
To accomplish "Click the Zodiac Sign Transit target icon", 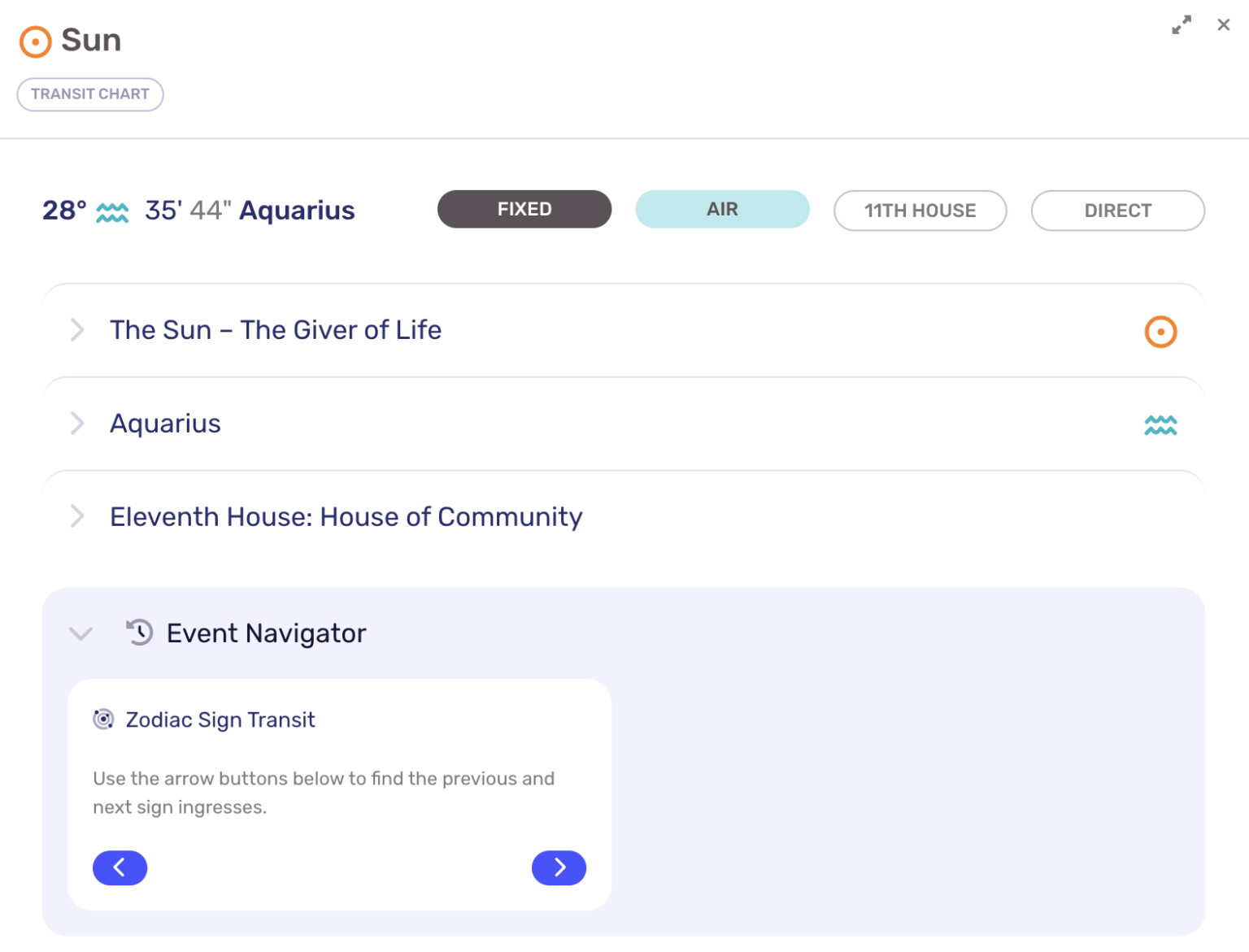I will [103, 719].
